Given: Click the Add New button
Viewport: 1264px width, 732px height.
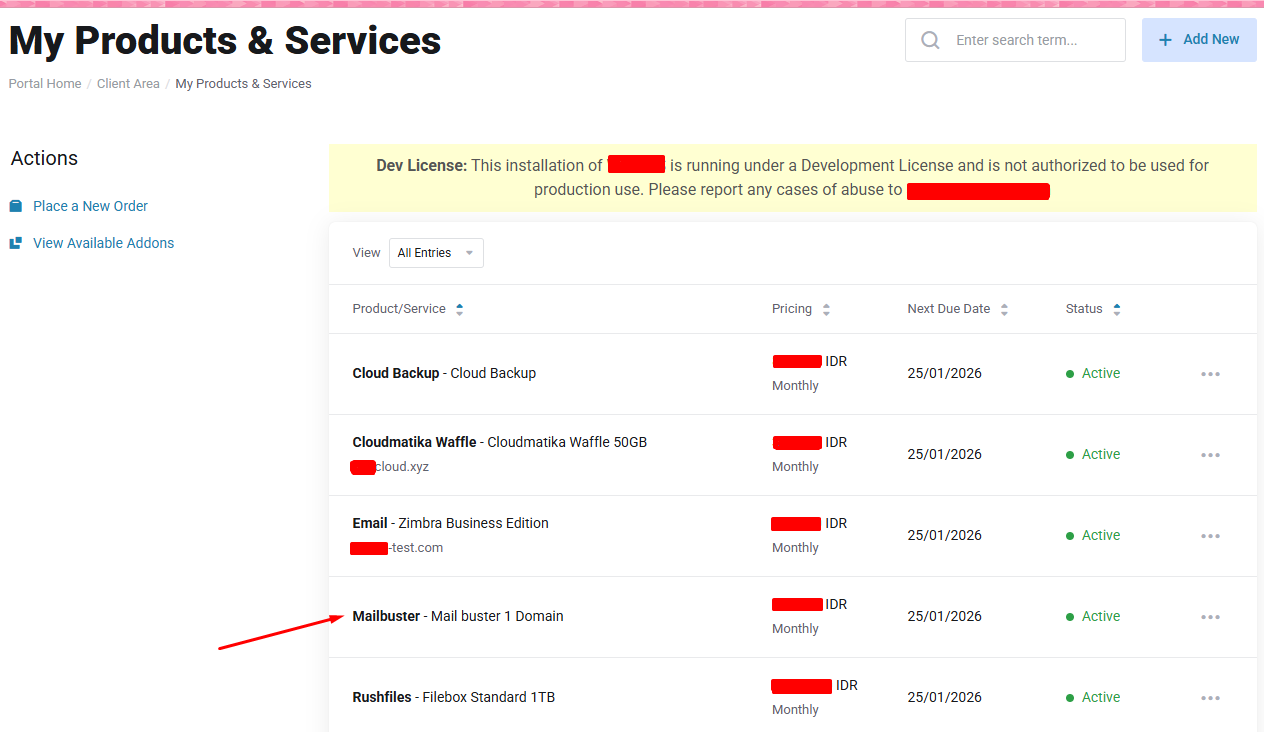Looking at the screenshot, I should tap(1199, 40).
